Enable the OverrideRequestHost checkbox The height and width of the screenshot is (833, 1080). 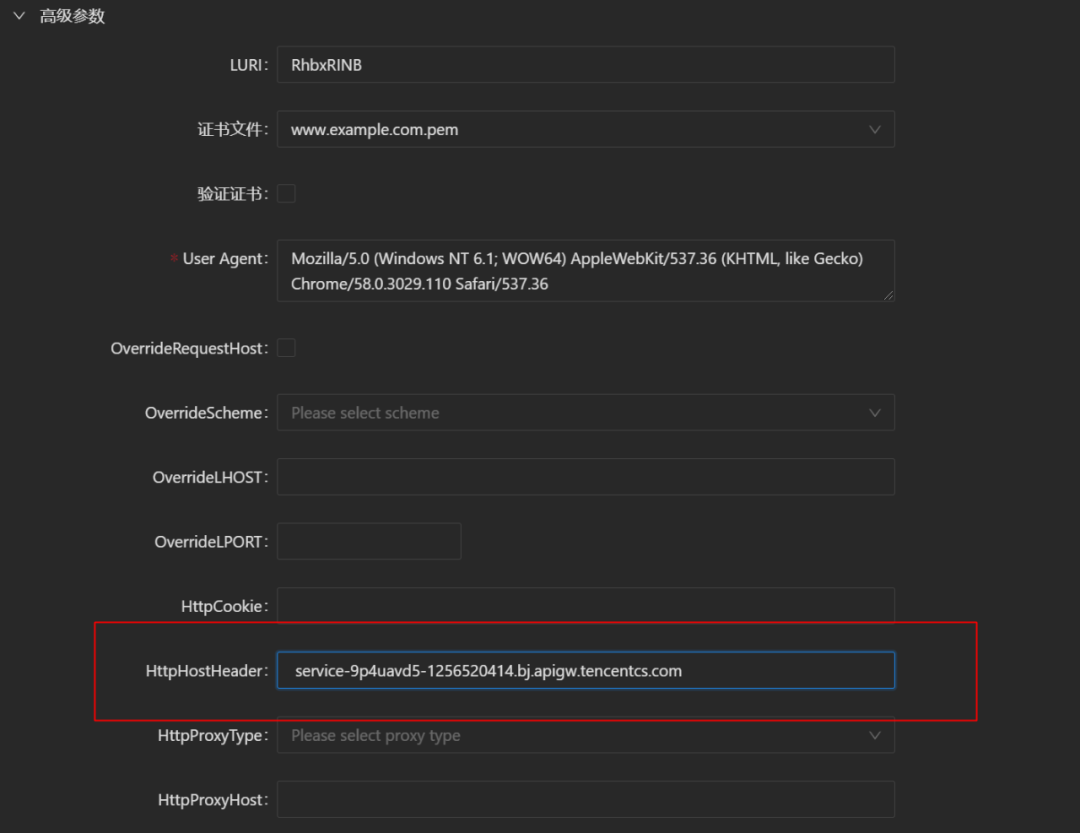(x=287, y=348)
